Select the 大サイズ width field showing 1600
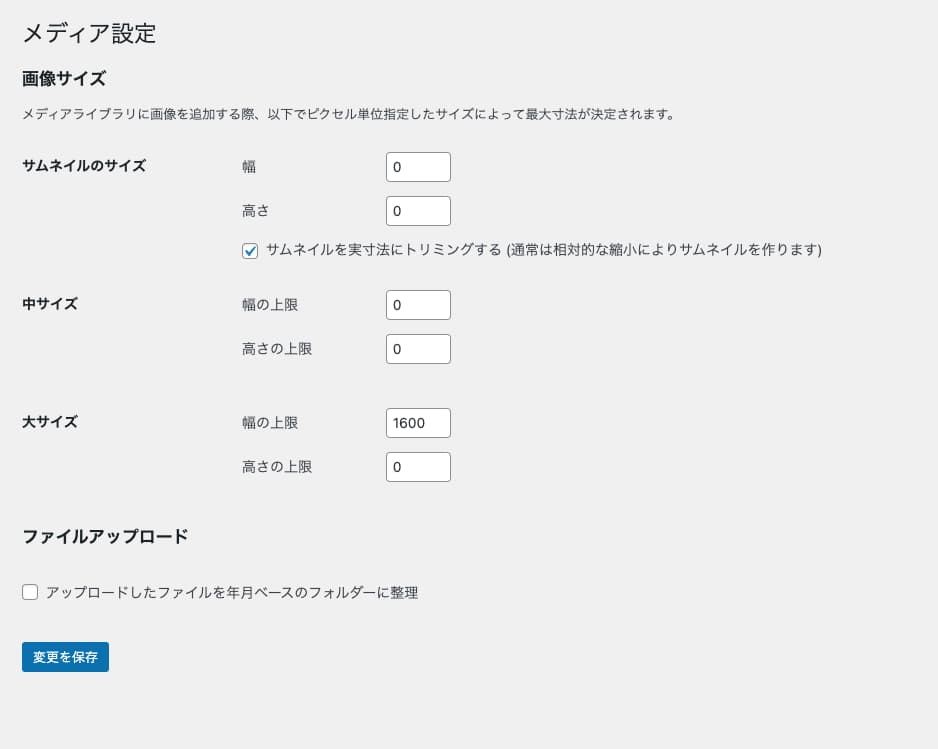 point(418,423)
